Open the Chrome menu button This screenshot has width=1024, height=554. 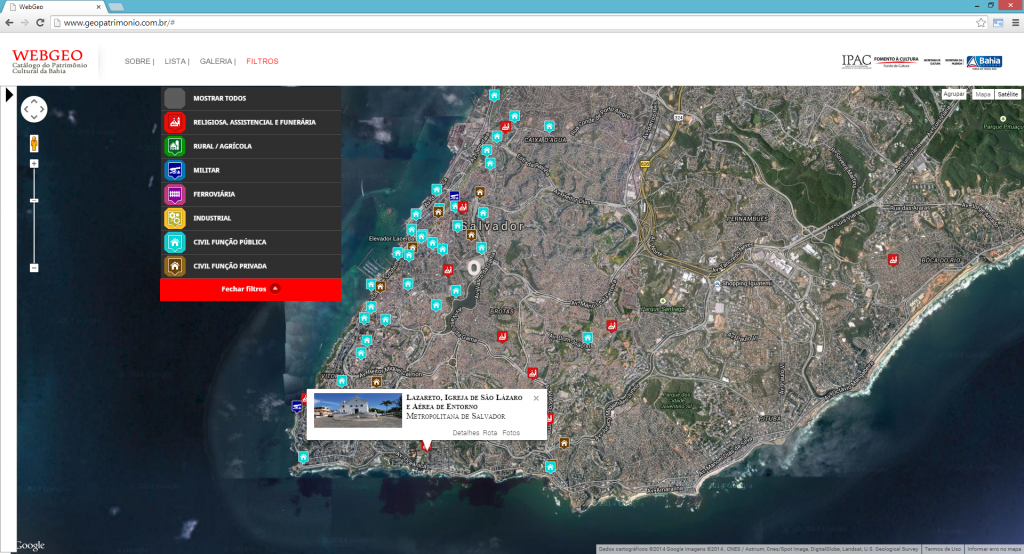[1014, 22]
